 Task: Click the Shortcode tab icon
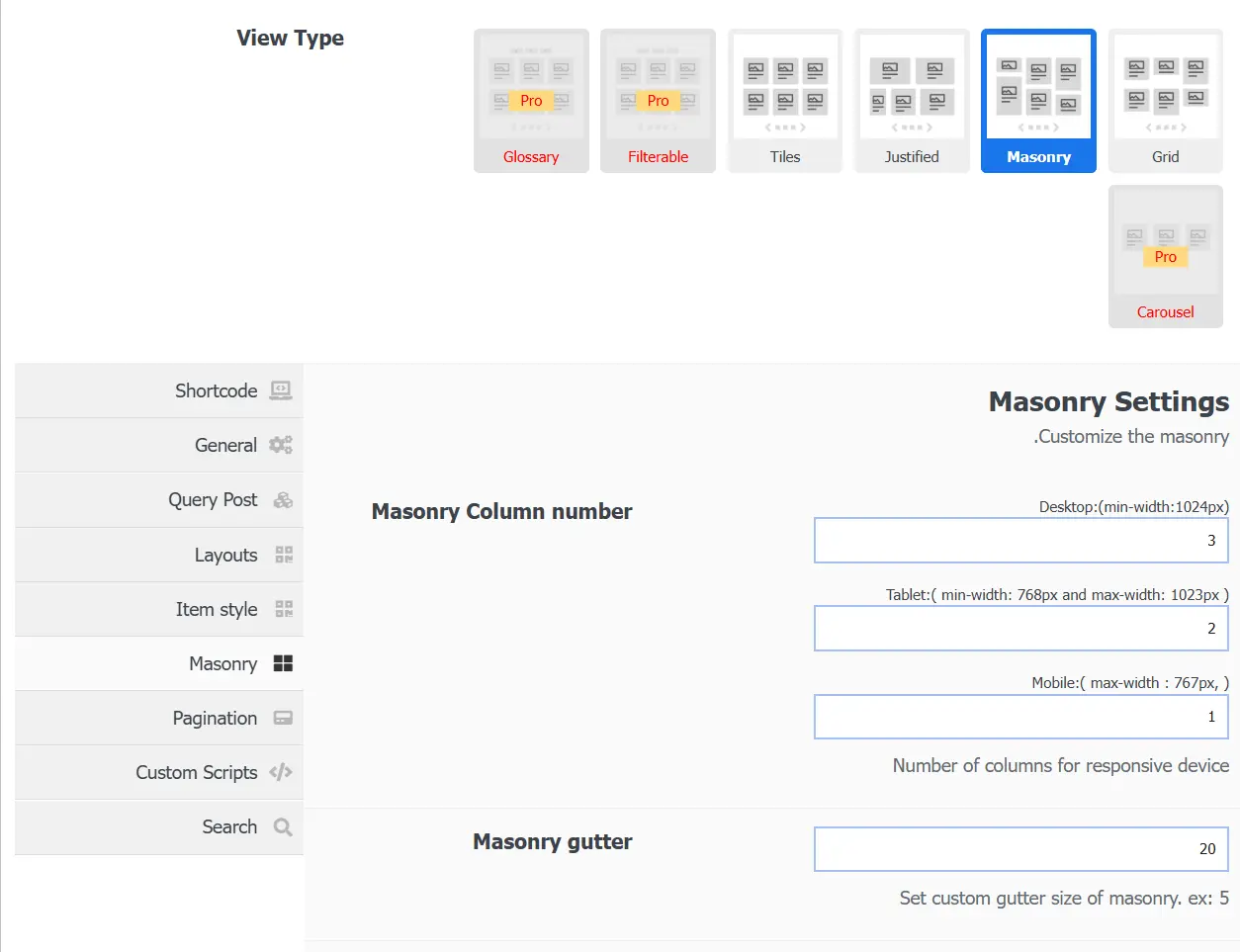[x=282, y=390]
